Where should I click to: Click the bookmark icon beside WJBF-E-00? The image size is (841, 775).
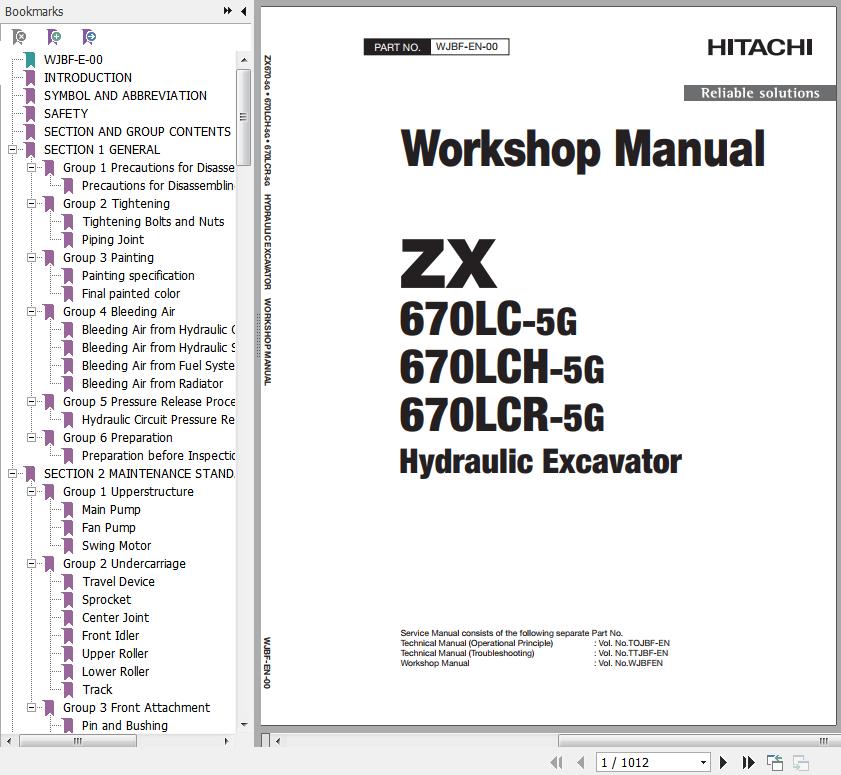(30, 60)
